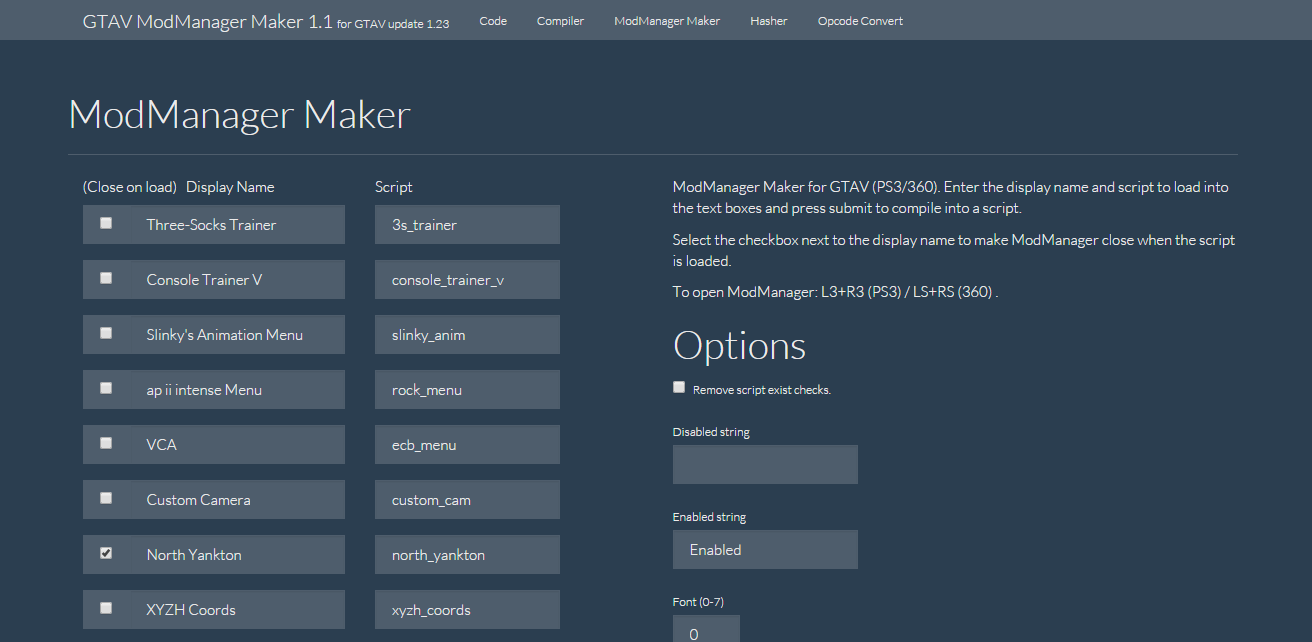The image size is (1312, 642).
Task: Focus the 3s_trainer script field
Action: point(467,225)
